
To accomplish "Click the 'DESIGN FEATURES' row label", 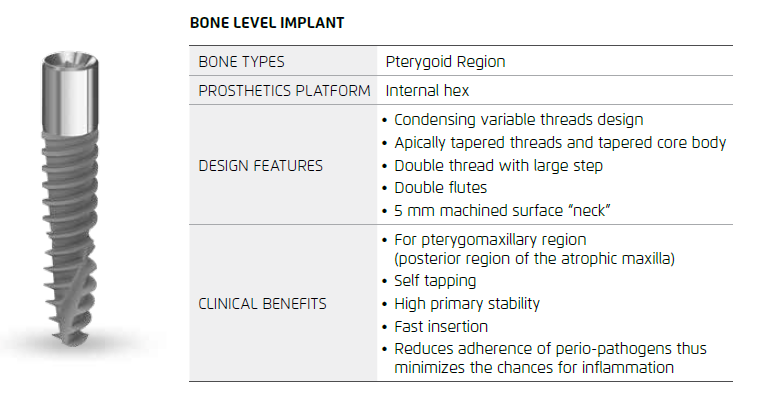I will point(260,166).
